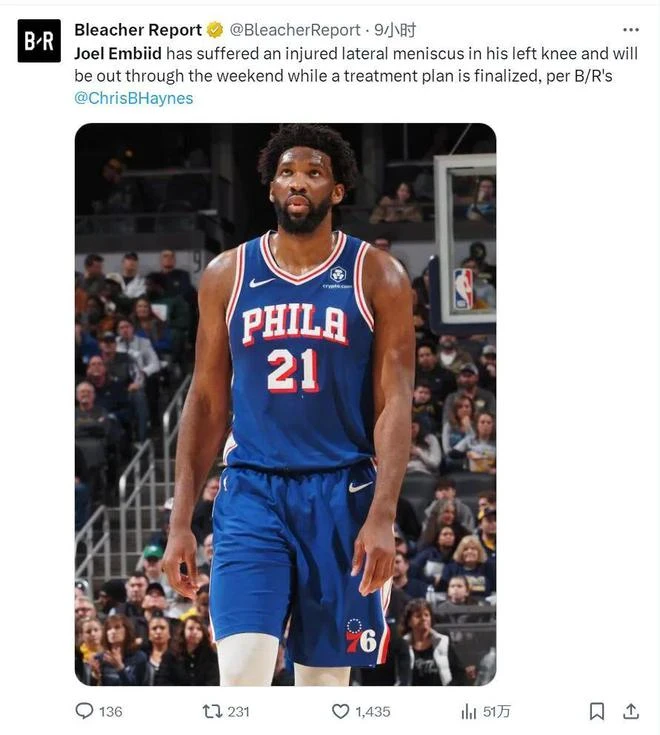Image resolution: width=660 pixels, height=735 pixels.
Task: Open the Joel Embiid photo
Action: pyautogui.click(x=285, y=404)
